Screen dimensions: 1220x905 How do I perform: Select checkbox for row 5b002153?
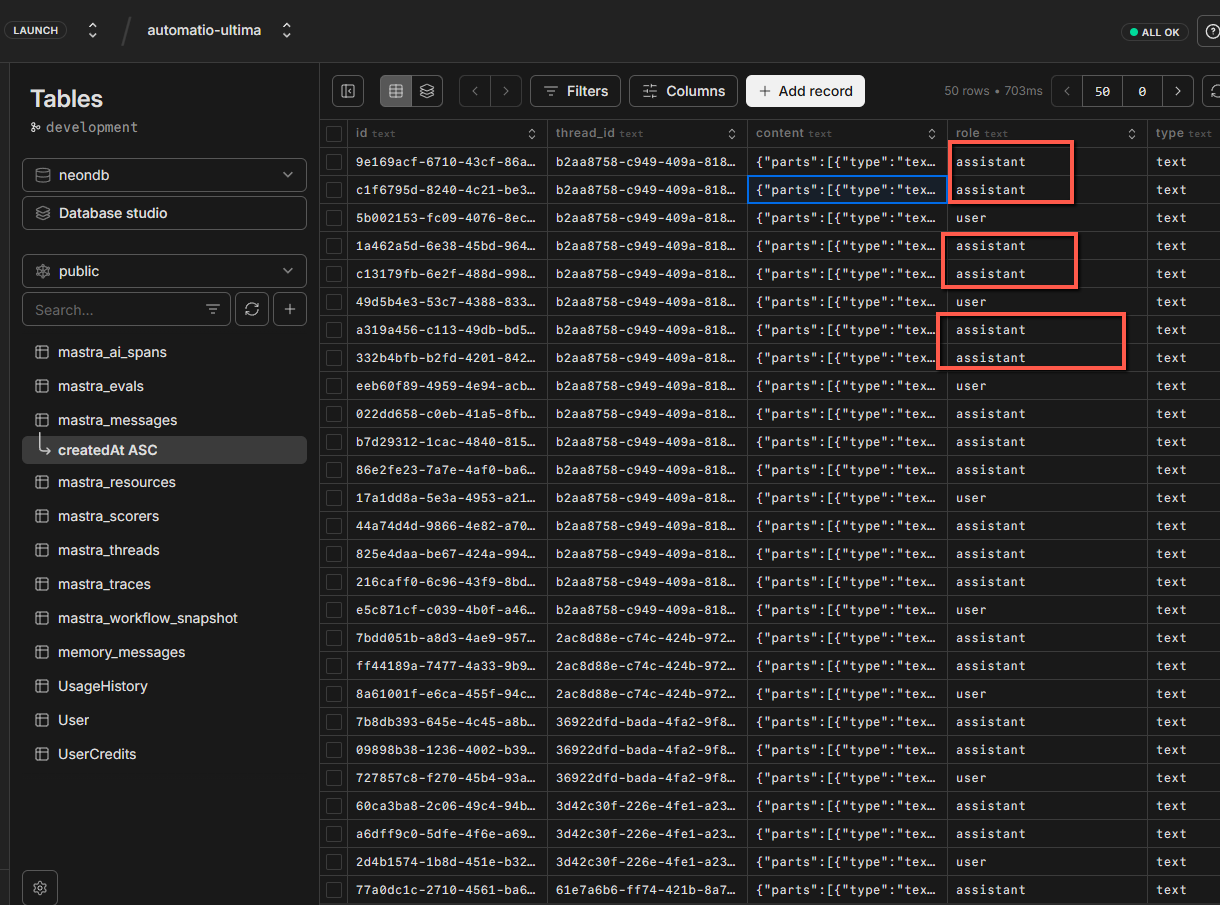coord(334,218)
